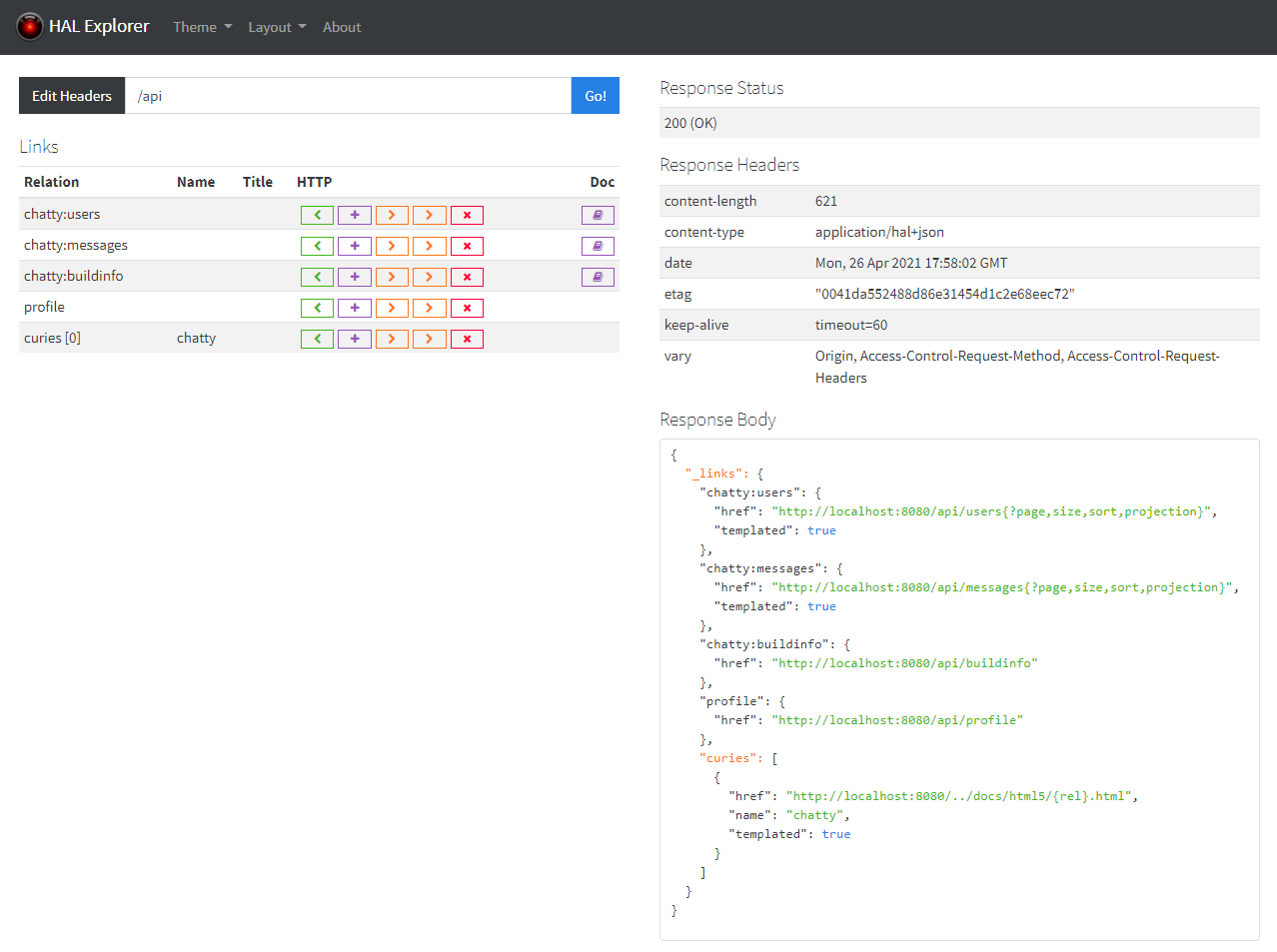Click the green GET arrow for profile
Viewport: 1277px width, 952px height.
coord(317,308)
